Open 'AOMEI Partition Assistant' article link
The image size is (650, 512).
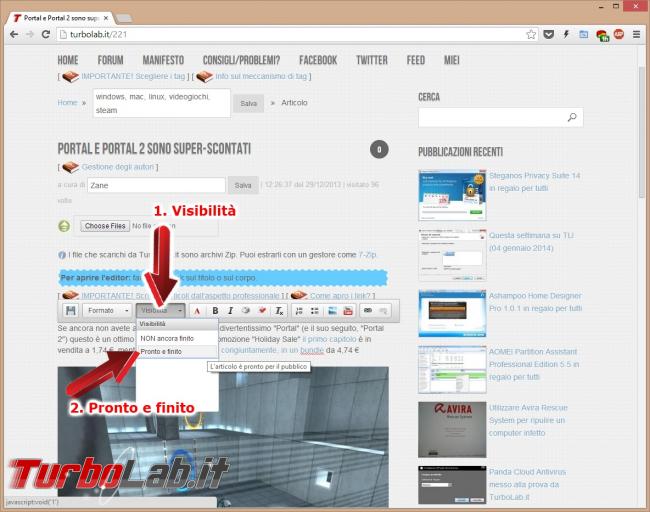(534, 364)
